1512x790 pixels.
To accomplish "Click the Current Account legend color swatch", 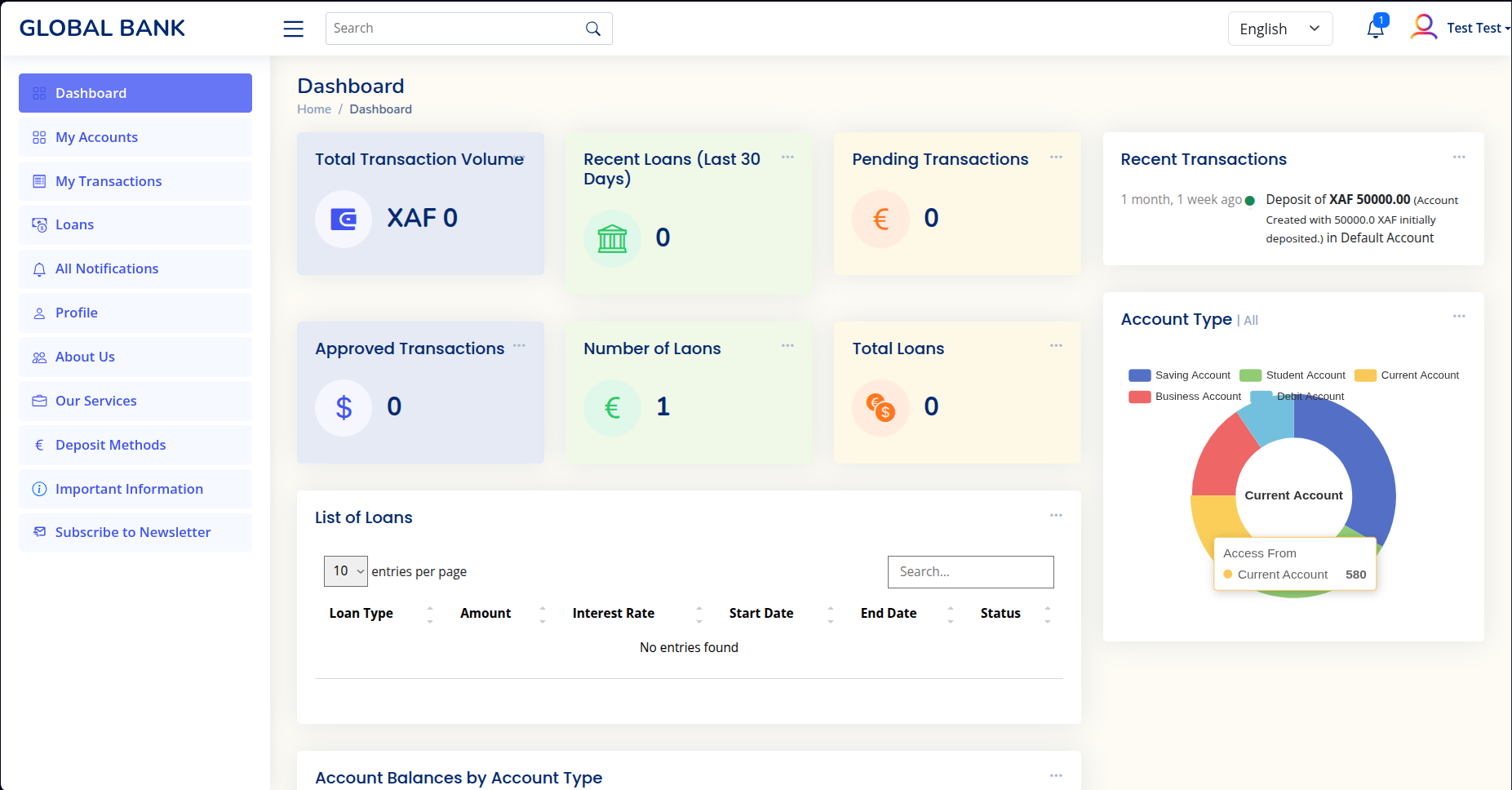I will tap(1365, 375).
